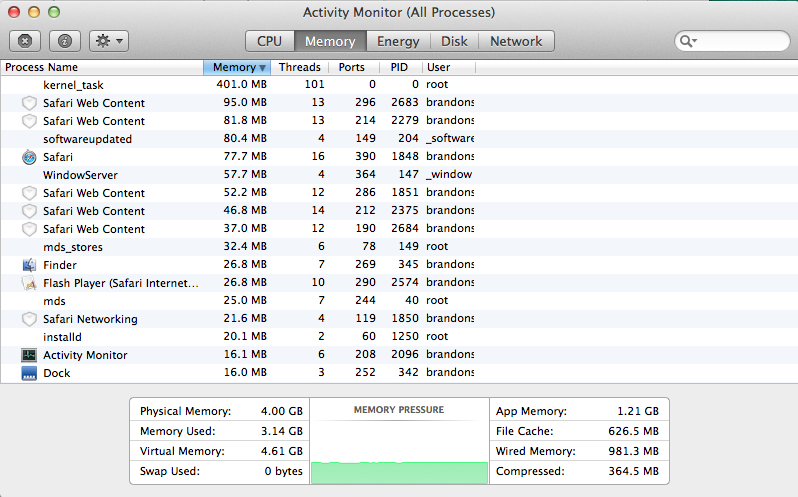The height and width of the screenshot is (497, 798).
Task: Click the search field
Action: click(732, 41)
